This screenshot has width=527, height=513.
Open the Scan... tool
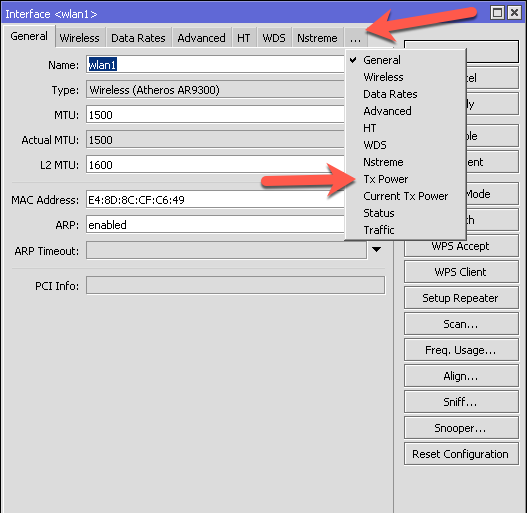point(461,324)
